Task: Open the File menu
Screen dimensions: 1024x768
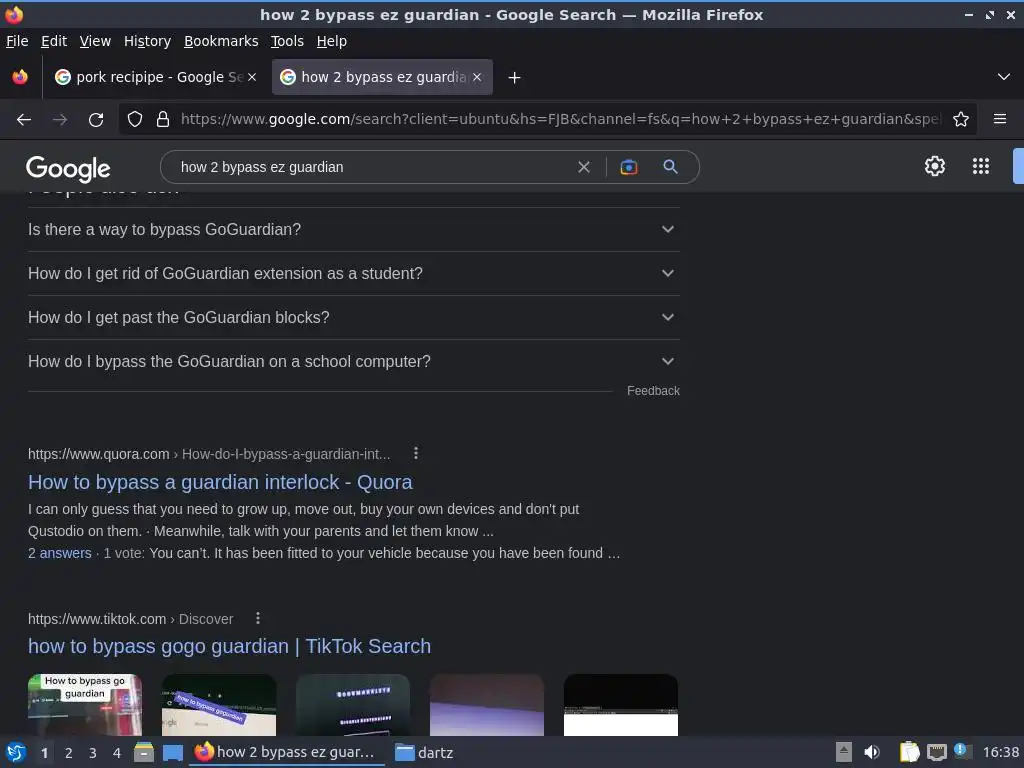Action: point(17,41)
